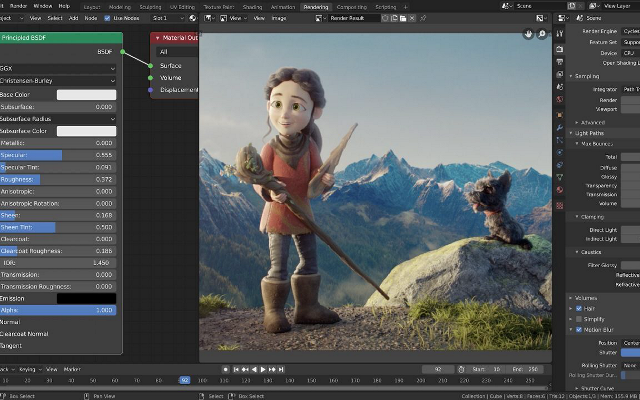Click the new image icon beside Render Result
Screen dimensions: 640x400
(394, 18)
